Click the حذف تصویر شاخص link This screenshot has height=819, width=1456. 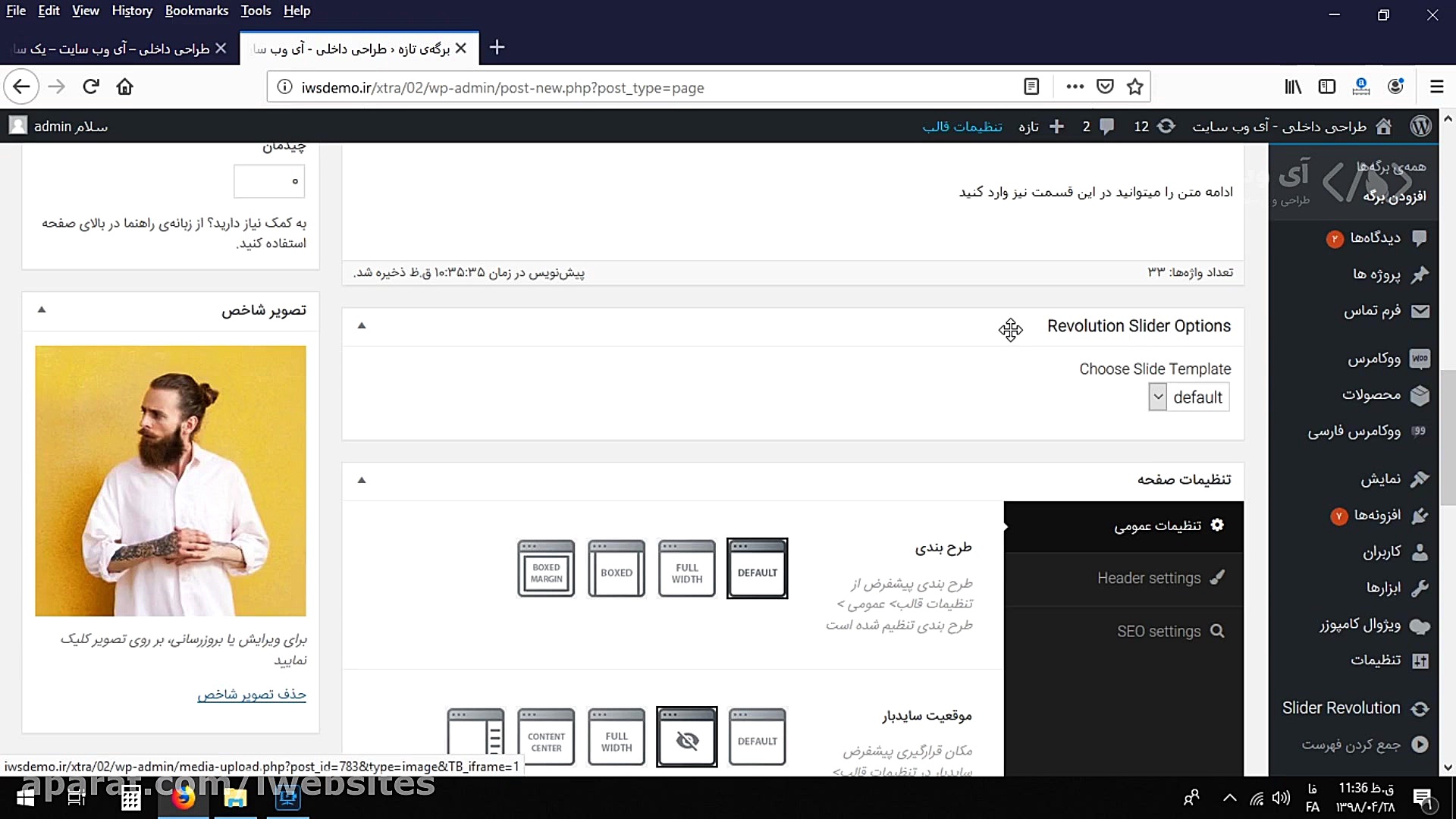251,694
